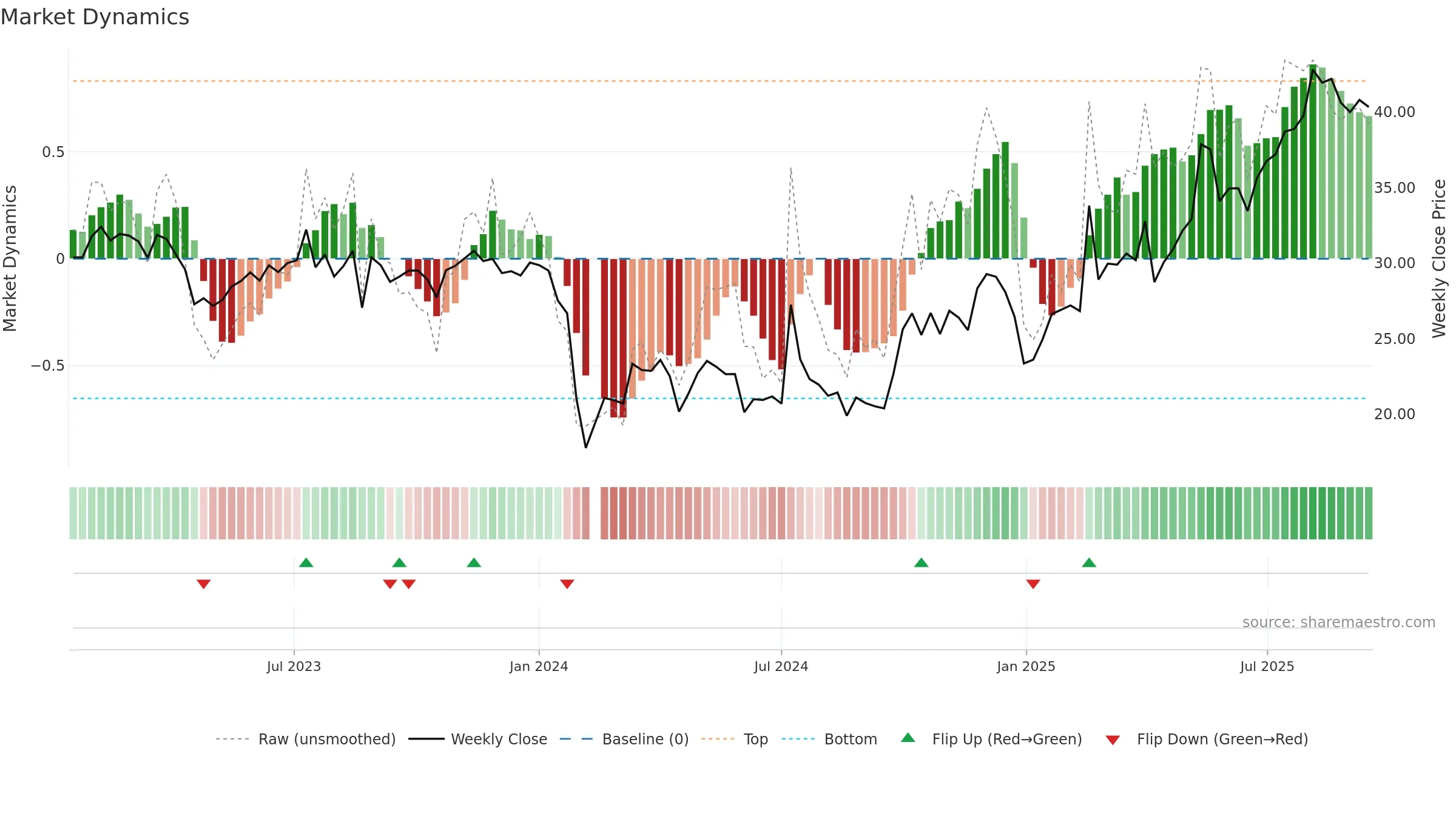
Task: Click the 25.00 price axis label
Action: point(1395,339)
